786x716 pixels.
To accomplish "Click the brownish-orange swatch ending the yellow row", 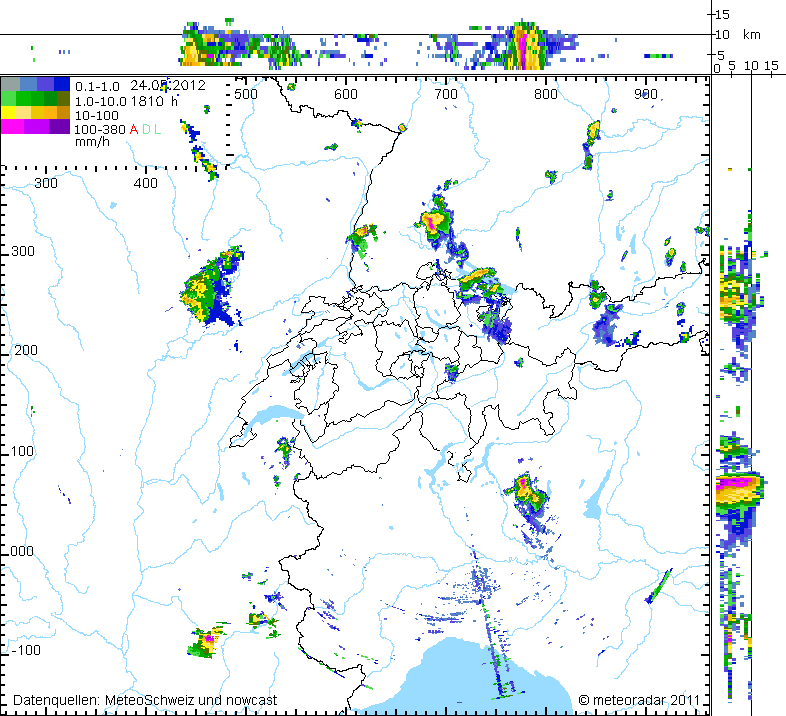I will (x=64, y=112).
